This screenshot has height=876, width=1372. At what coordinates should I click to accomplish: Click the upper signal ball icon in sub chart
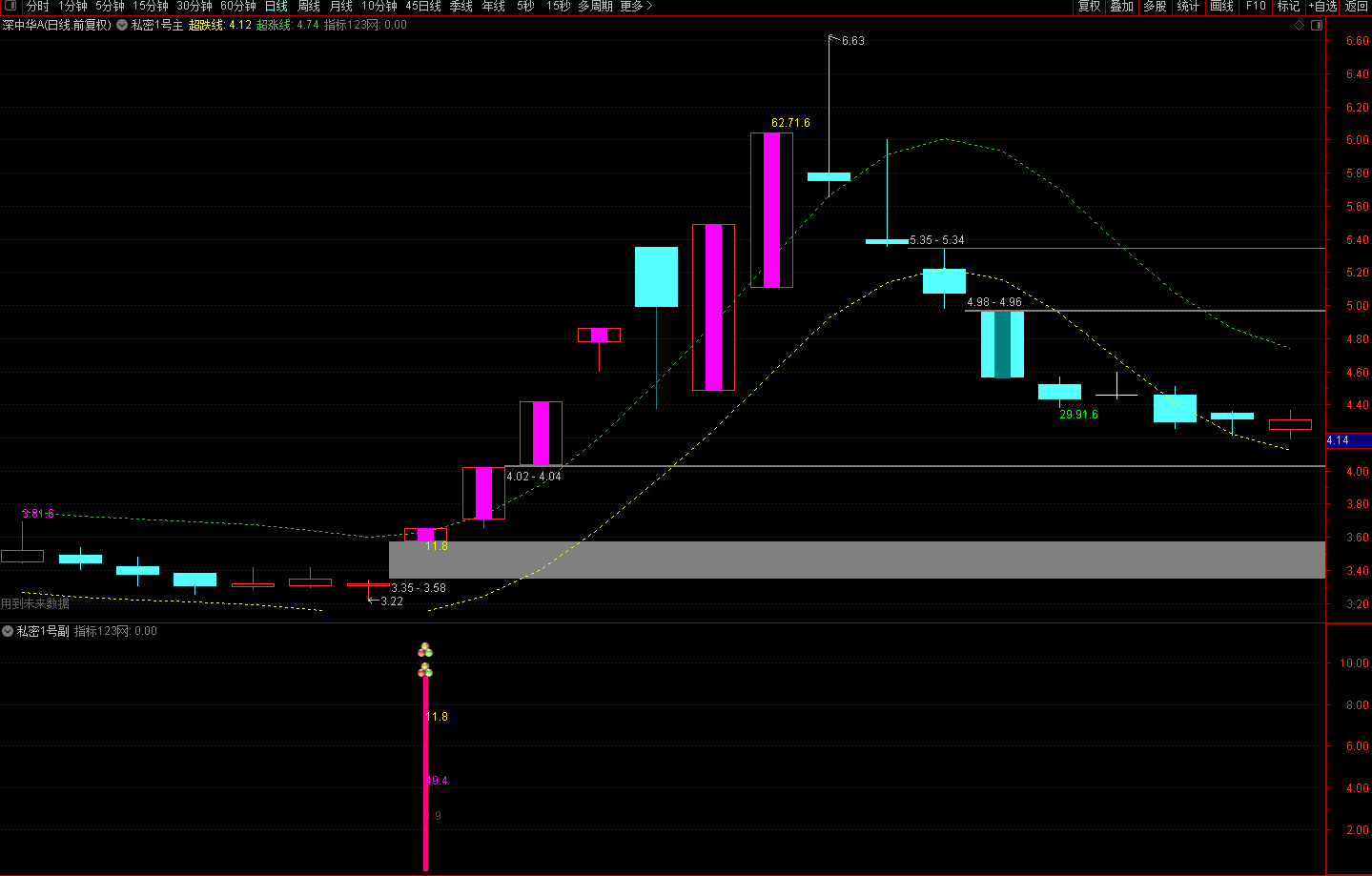(425, 650)
